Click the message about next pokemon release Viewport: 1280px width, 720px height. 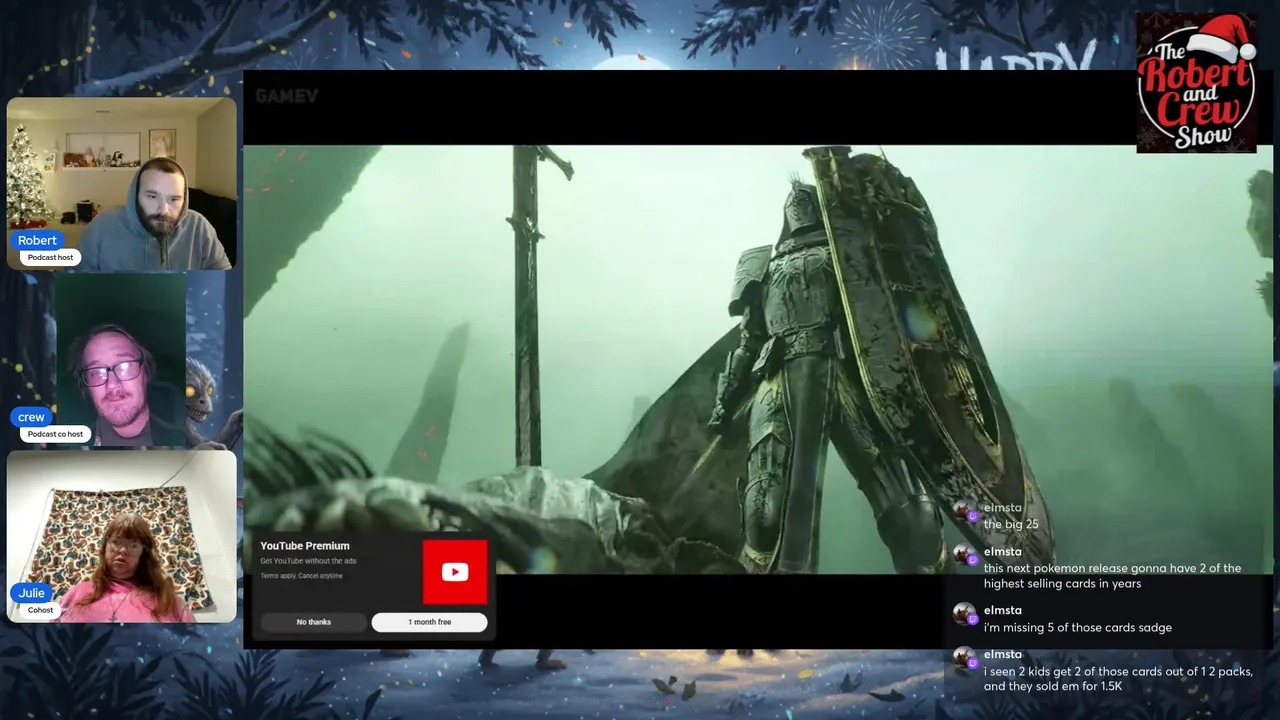tap(1112, 576)
